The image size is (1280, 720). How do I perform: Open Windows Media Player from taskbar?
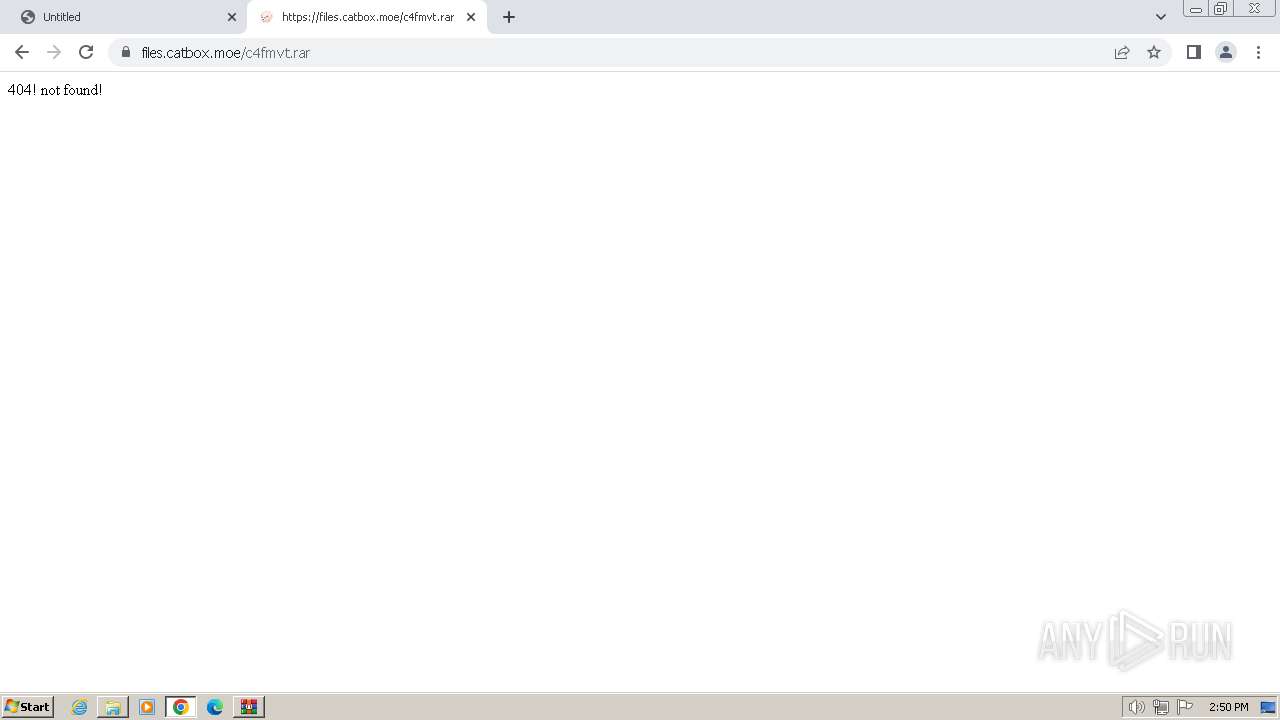point(147,707)
